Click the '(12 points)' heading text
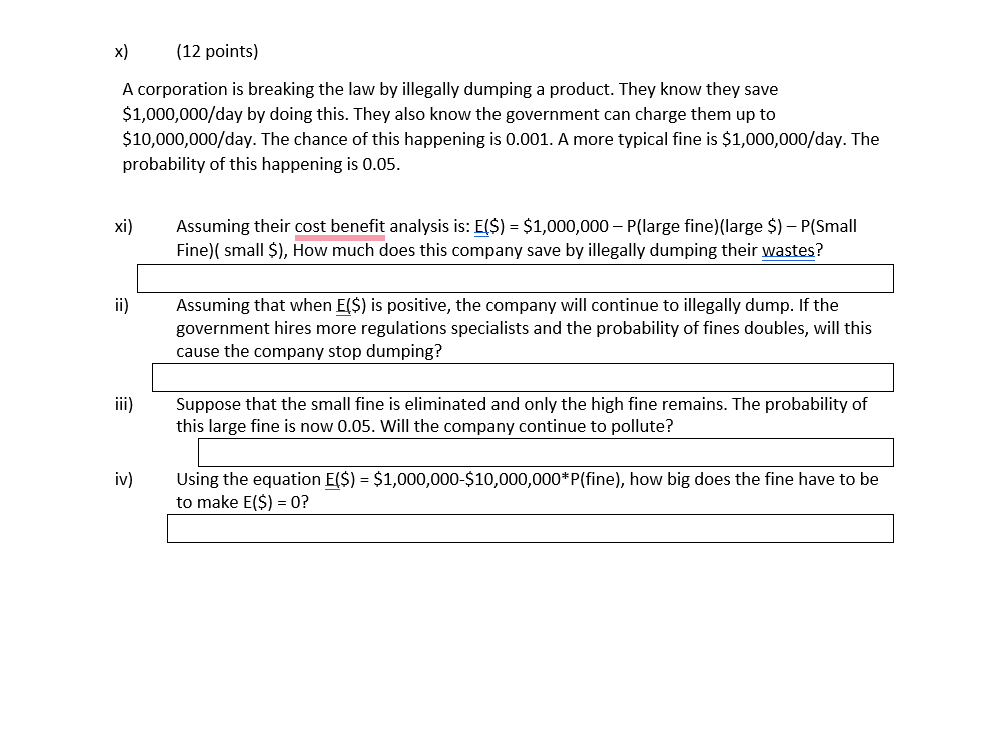This screenshot has height=740, width=986. (216, 51)
